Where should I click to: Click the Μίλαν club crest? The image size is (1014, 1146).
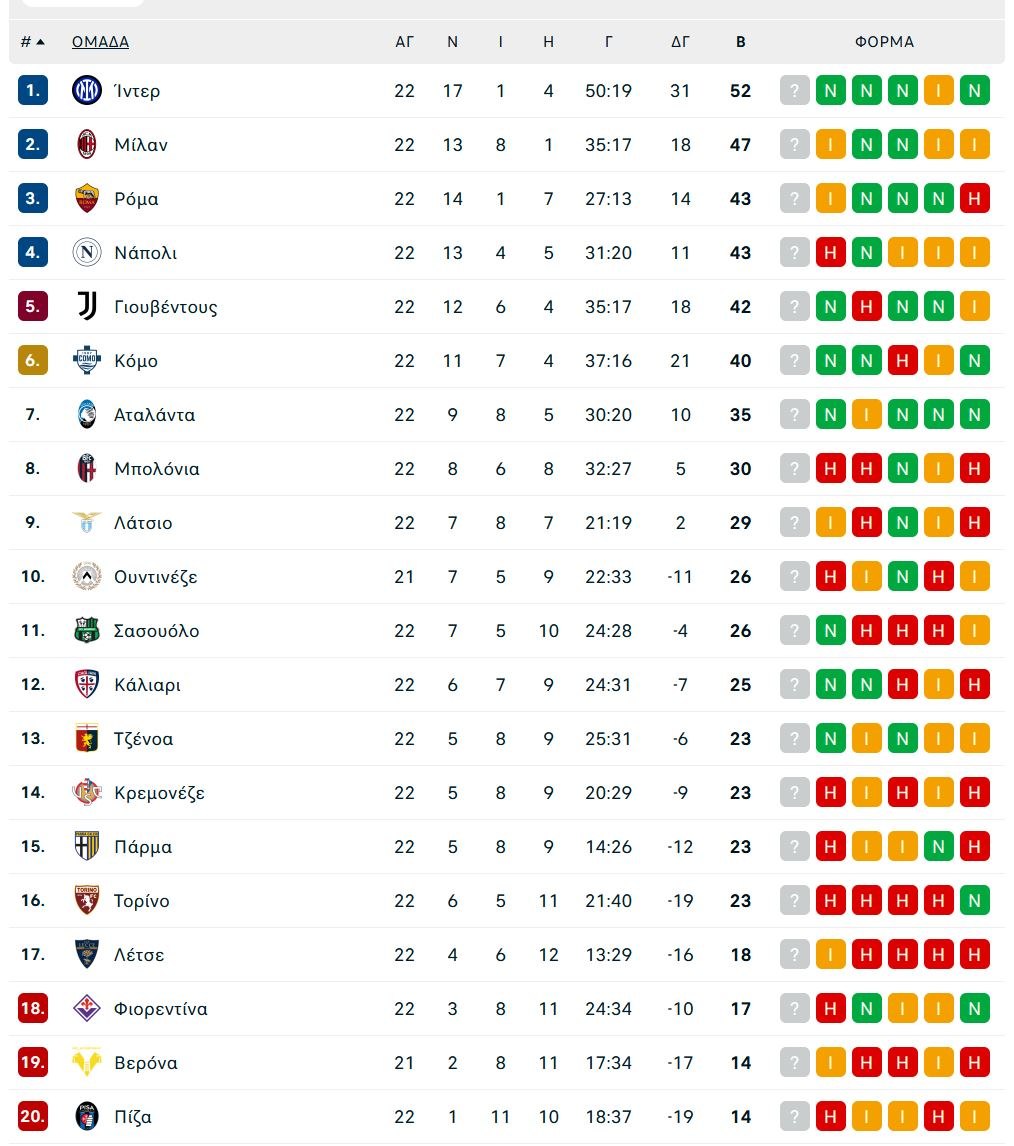[88, 144]
